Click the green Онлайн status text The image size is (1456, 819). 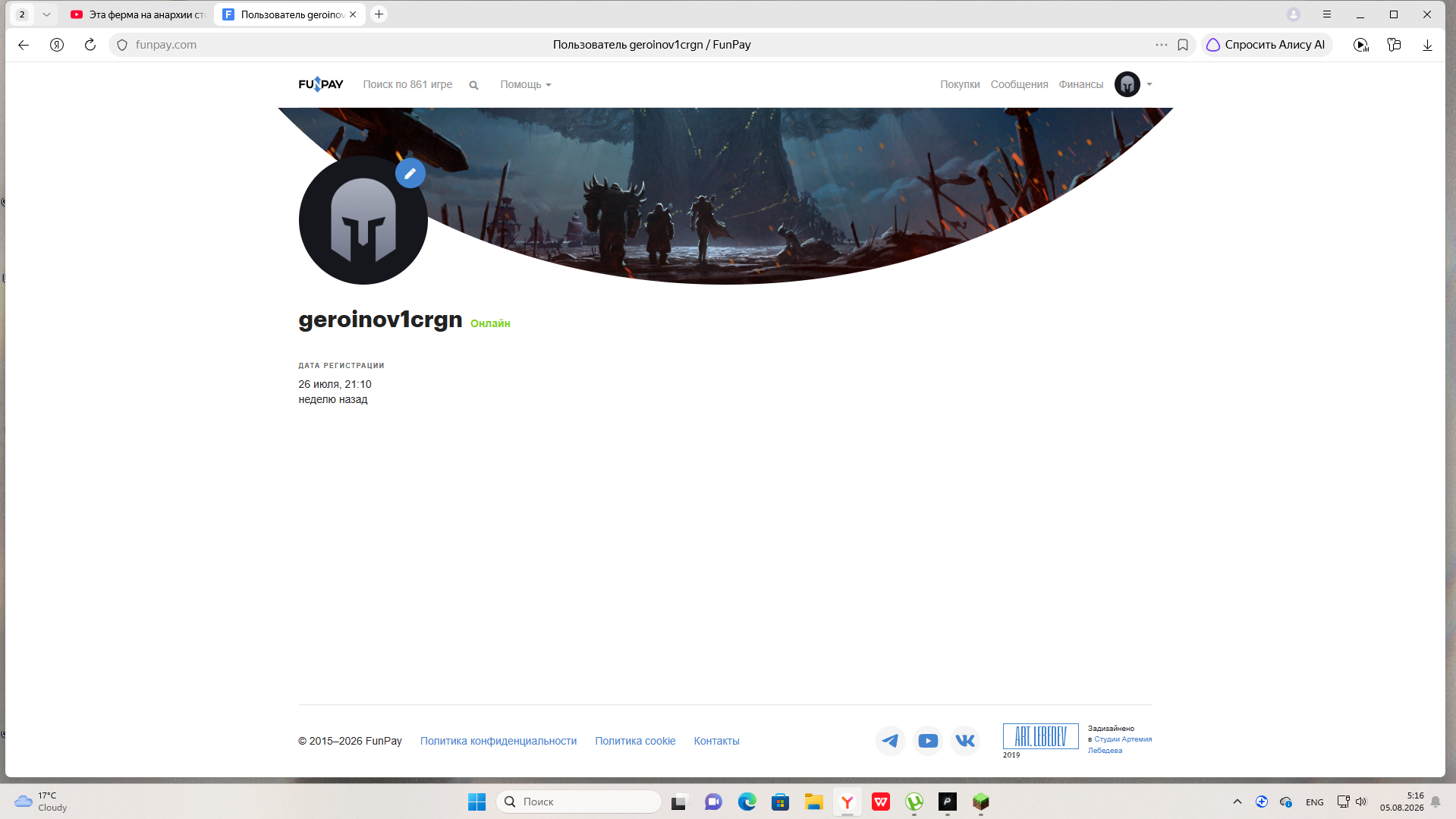[x=490, y=324]
